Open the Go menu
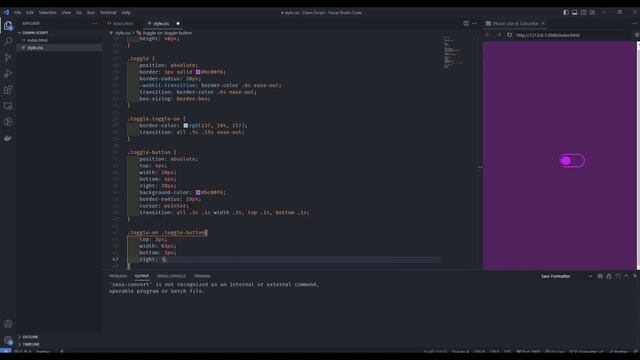This screenshot has height=360, width=640. pos(79,12)
